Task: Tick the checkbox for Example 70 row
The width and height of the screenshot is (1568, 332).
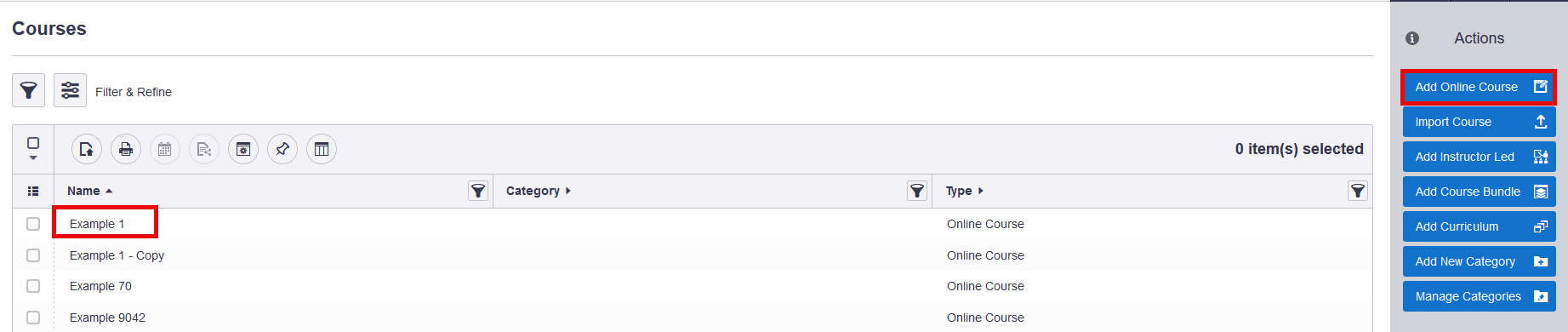Action: (33, 286)
